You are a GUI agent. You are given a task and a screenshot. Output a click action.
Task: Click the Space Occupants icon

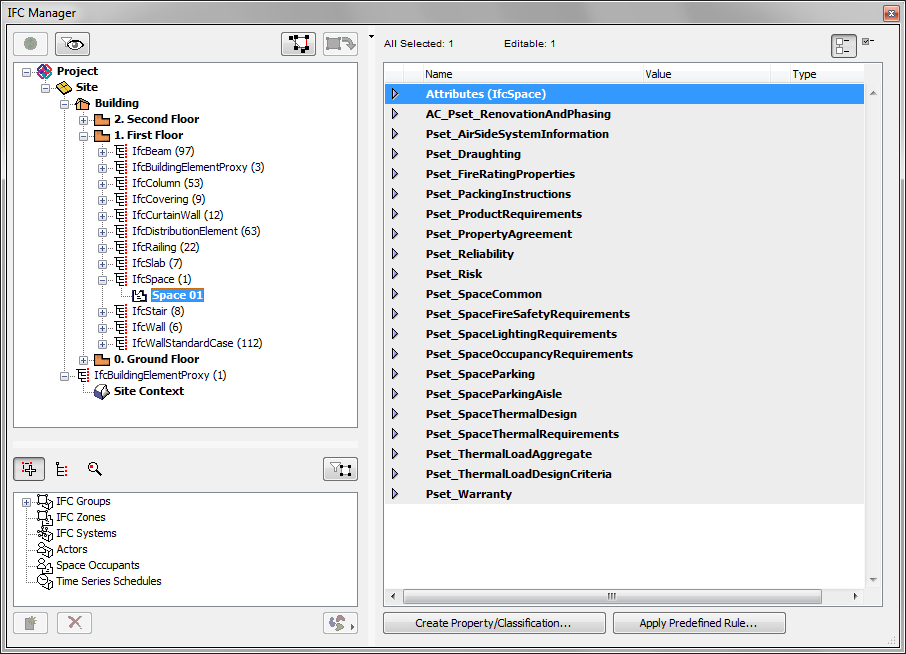pyautogui.click(x=44, y=566)
